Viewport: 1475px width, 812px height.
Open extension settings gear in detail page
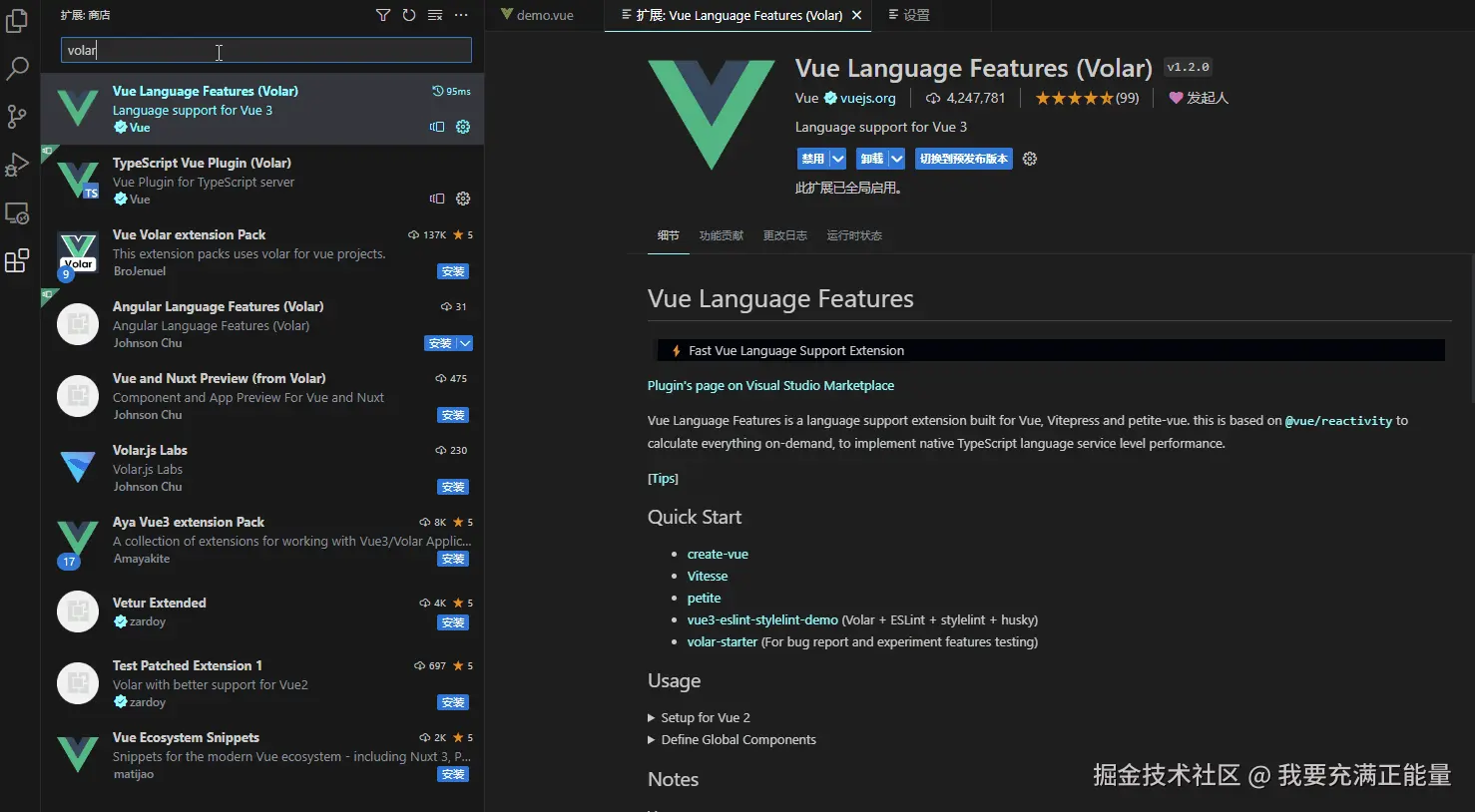point(1030,159)
